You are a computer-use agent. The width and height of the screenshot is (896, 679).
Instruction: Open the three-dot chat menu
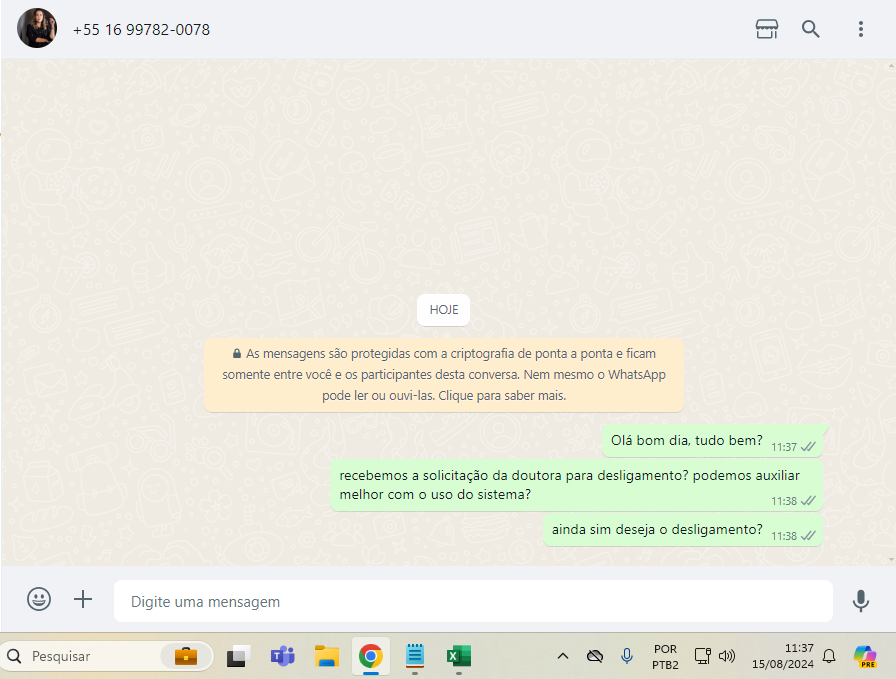860,29
